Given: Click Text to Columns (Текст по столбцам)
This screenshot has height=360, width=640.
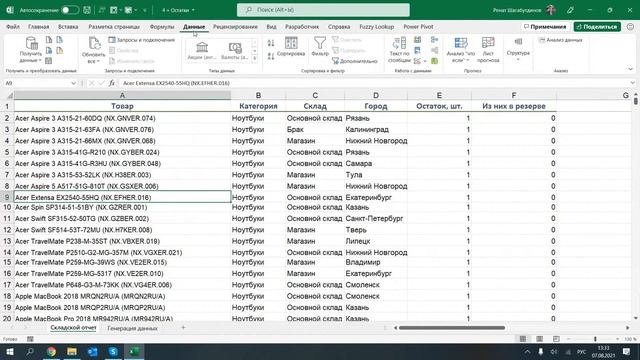Looking at the screenshot, I should (x=399, y=49).
